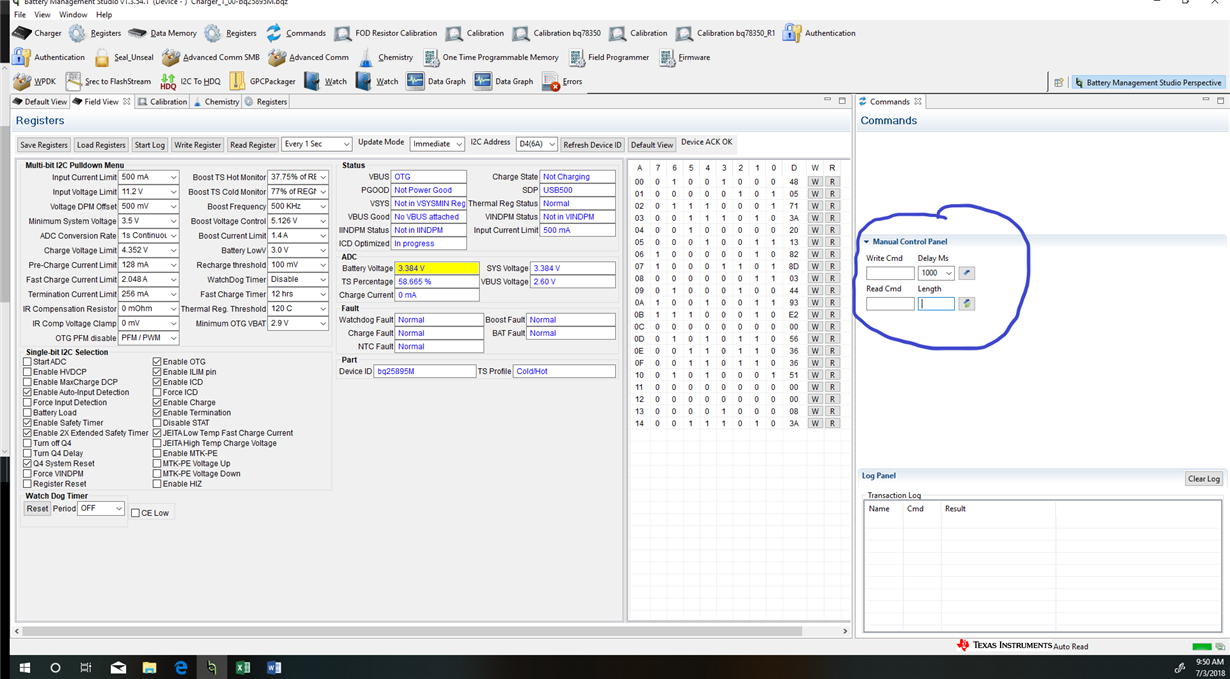Switch to the Default View tab
Image resolution: width=1230 pixels, height=679 pixels.
(x=40, y=102)
